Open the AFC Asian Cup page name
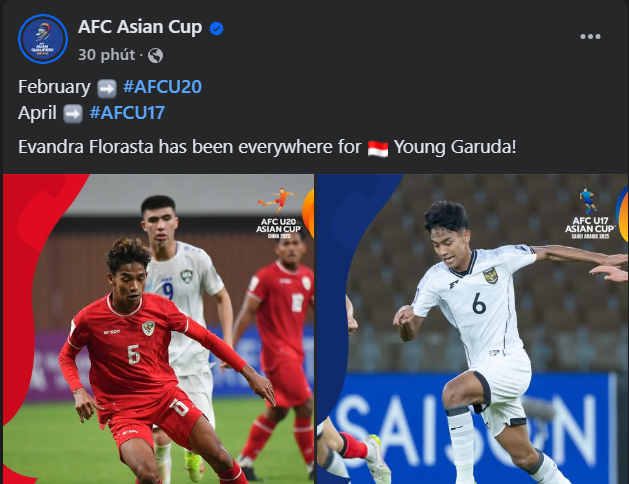 click(140, 27)
